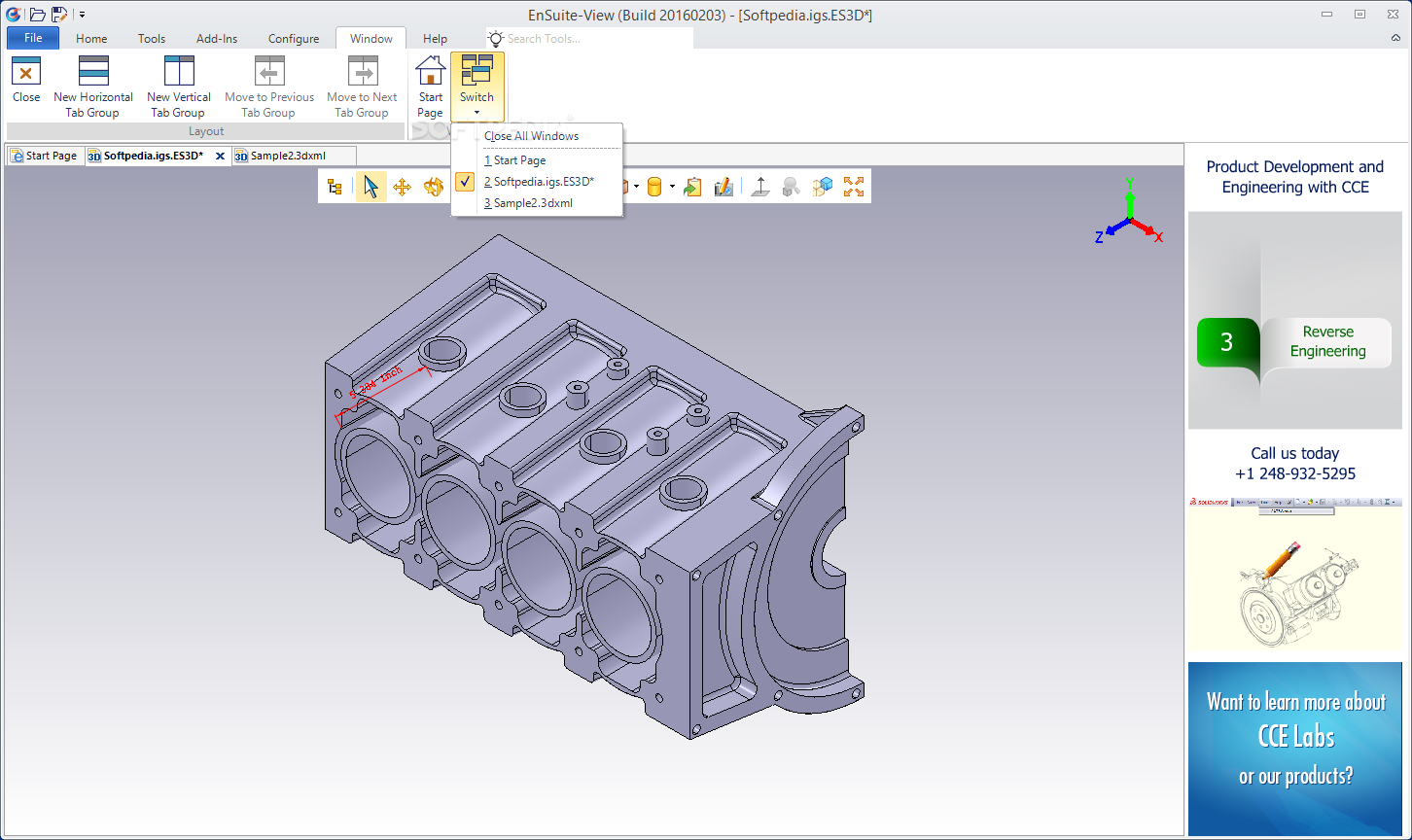This screenshot has width=1412, height=840.
Task: Click the EnSuite application logo icon
Action: (x=14, y=15)
